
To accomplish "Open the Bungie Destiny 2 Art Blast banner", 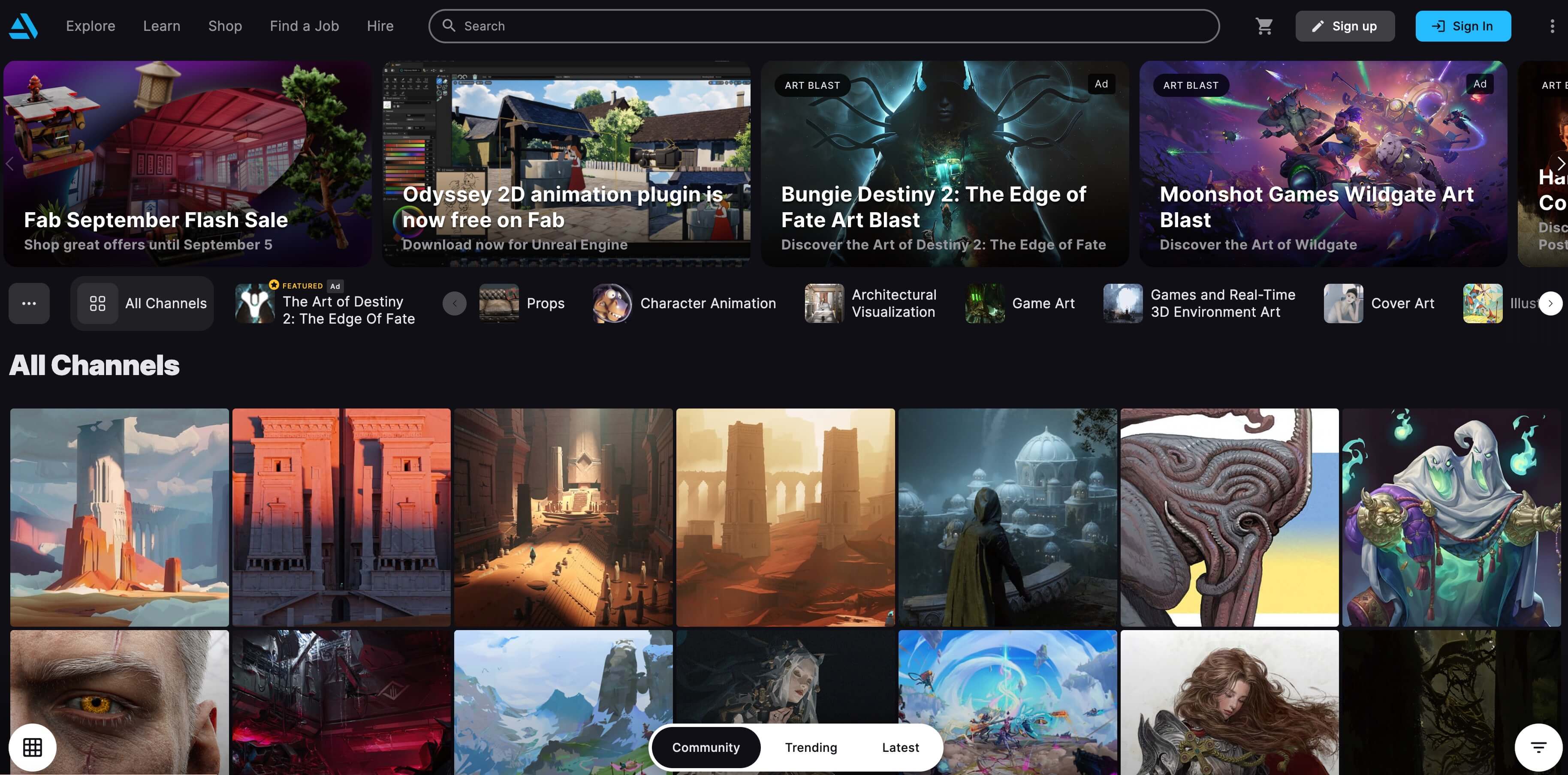I will click(x=945, y=163).
